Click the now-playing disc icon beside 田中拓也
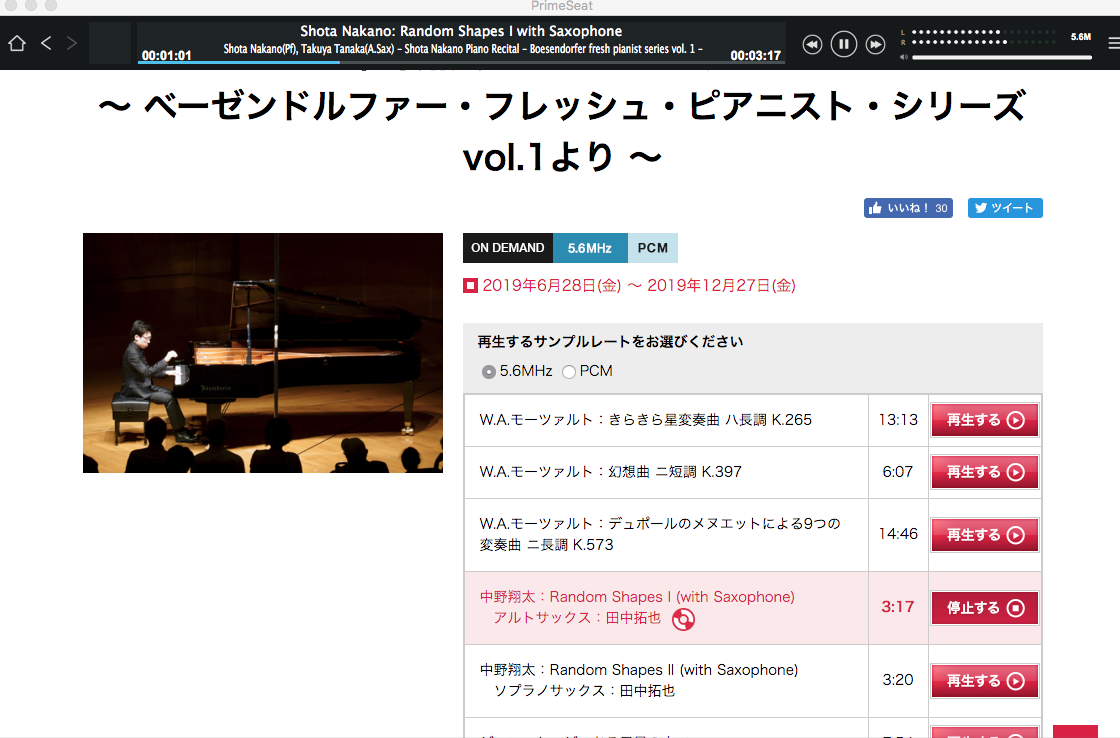The height and width of the screenshot is (738, 1120). (x=683, y=619)
